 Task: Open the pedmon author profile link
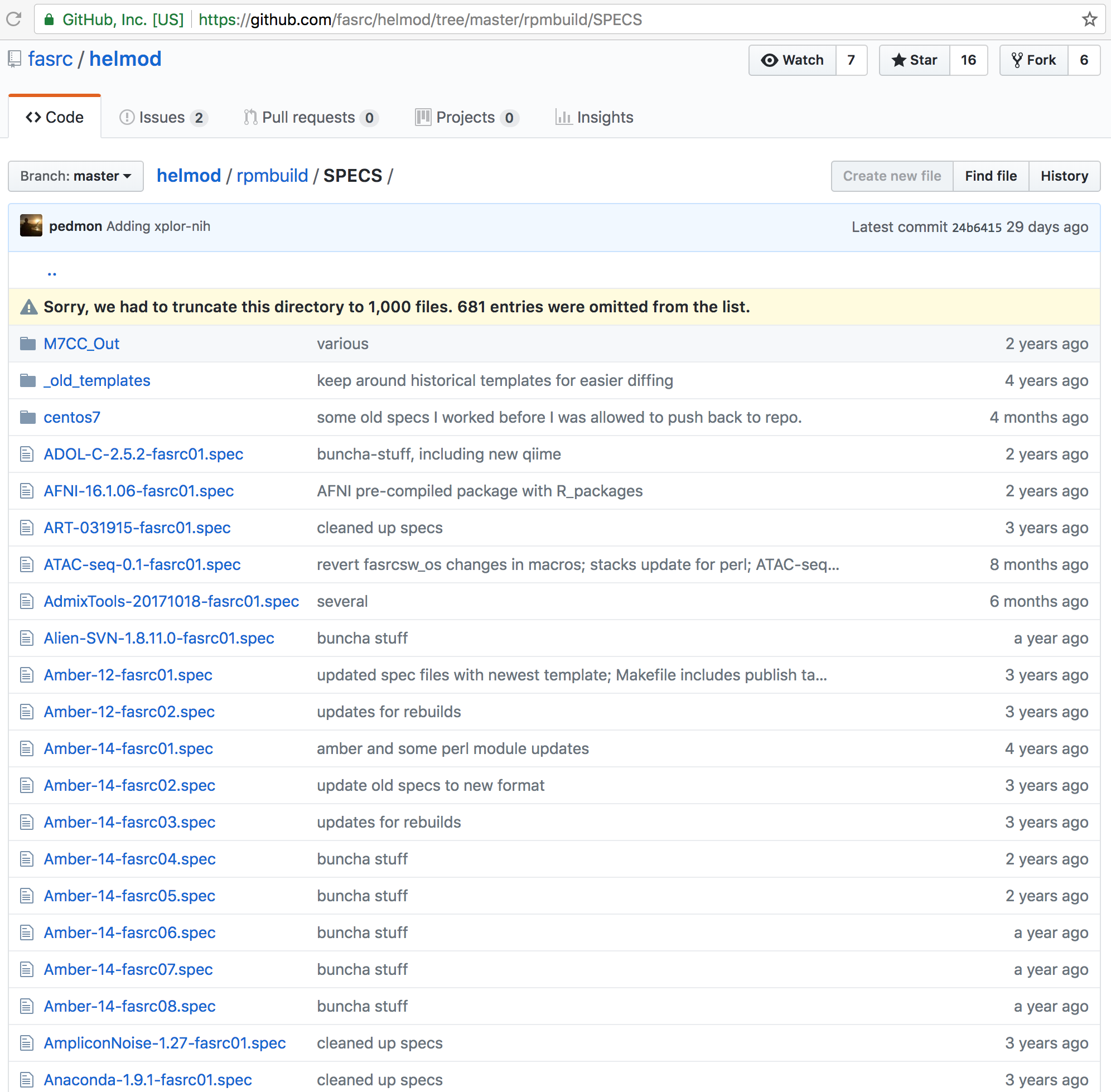pyautogui.click(x=76, y=226)
